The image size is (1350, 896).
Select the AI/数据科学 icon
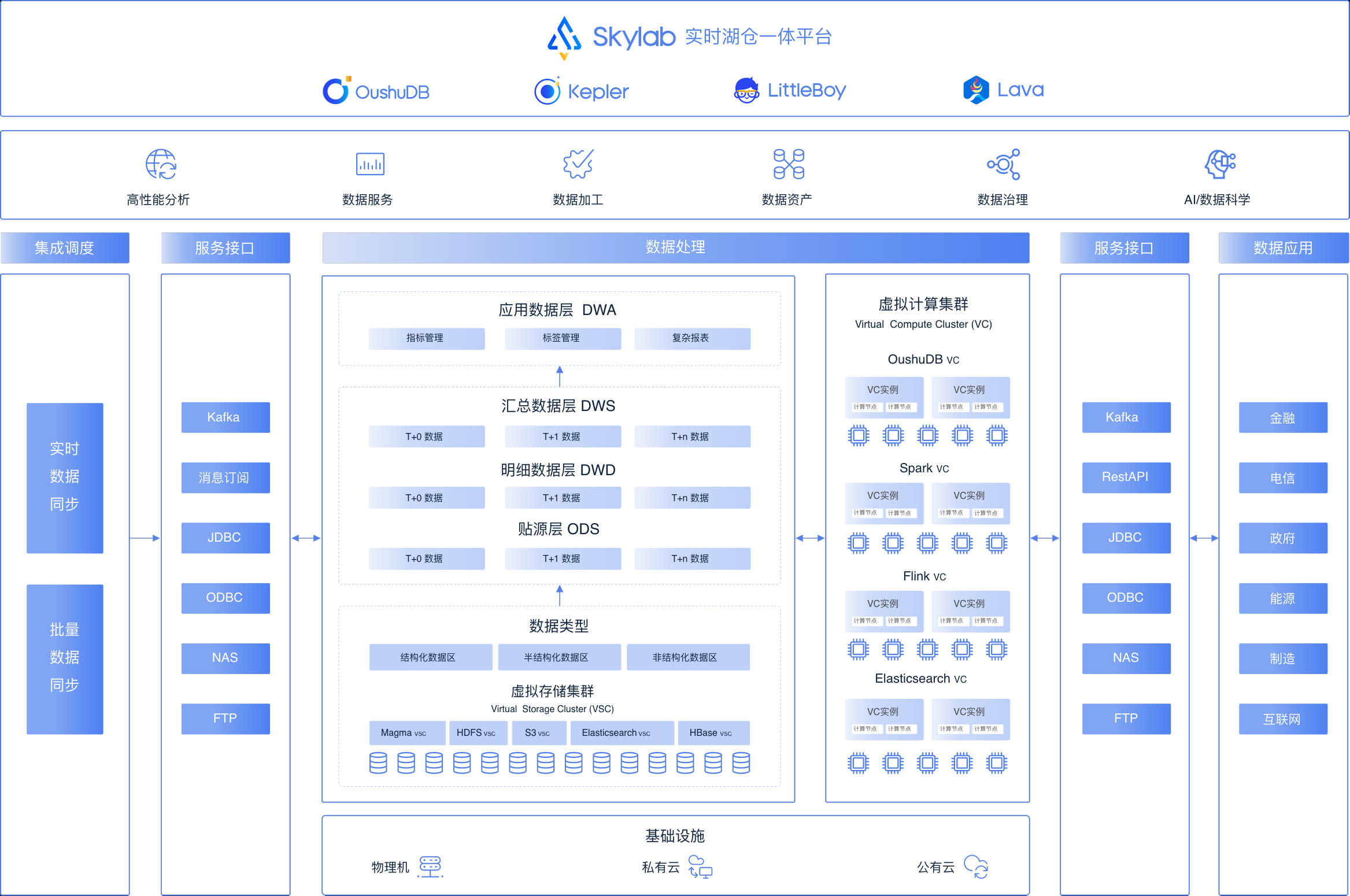coord(1219,164)
